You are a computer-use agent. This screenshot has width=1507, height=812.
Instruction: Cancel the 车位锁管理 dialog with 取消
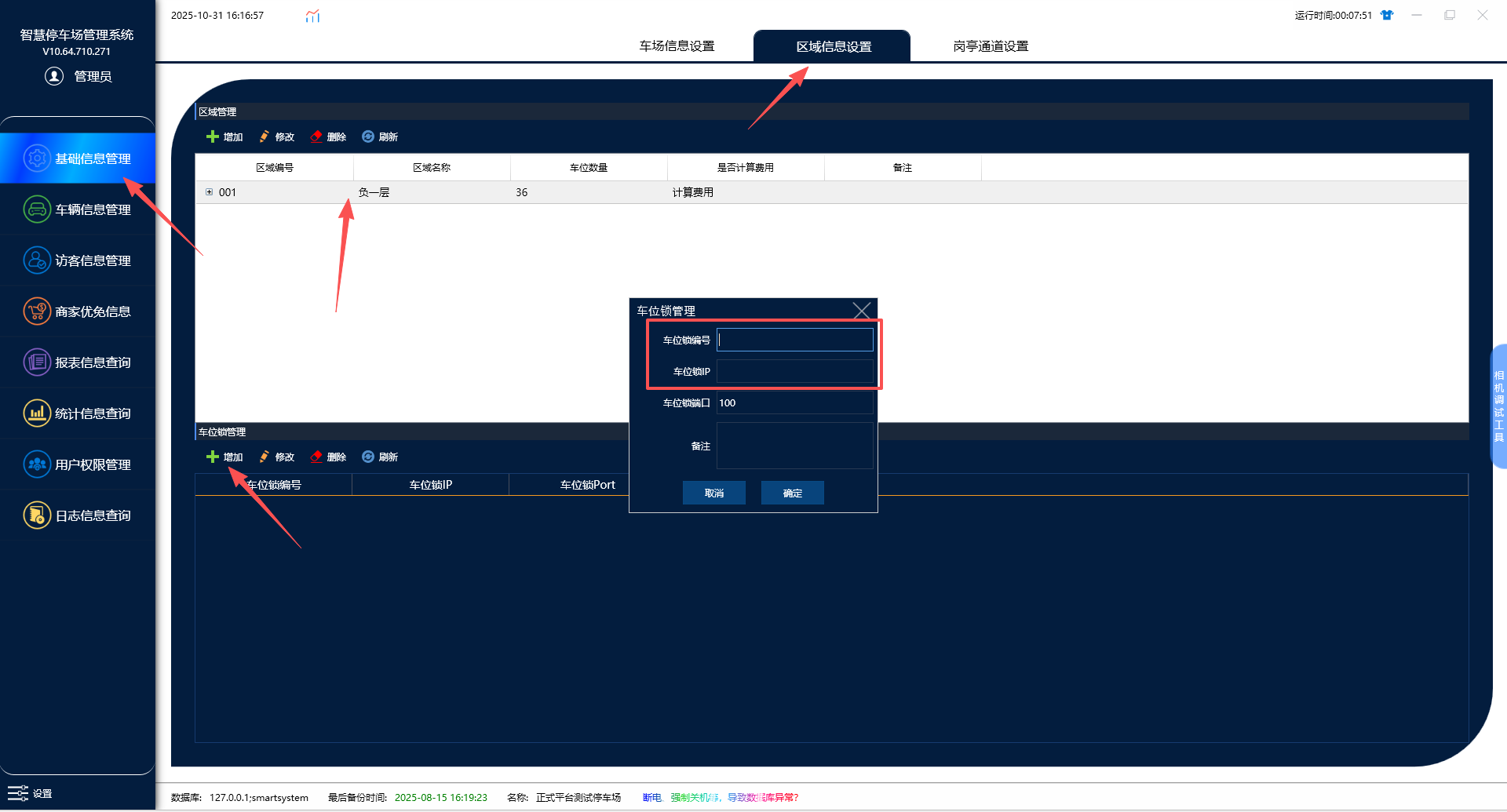(714, 493)
